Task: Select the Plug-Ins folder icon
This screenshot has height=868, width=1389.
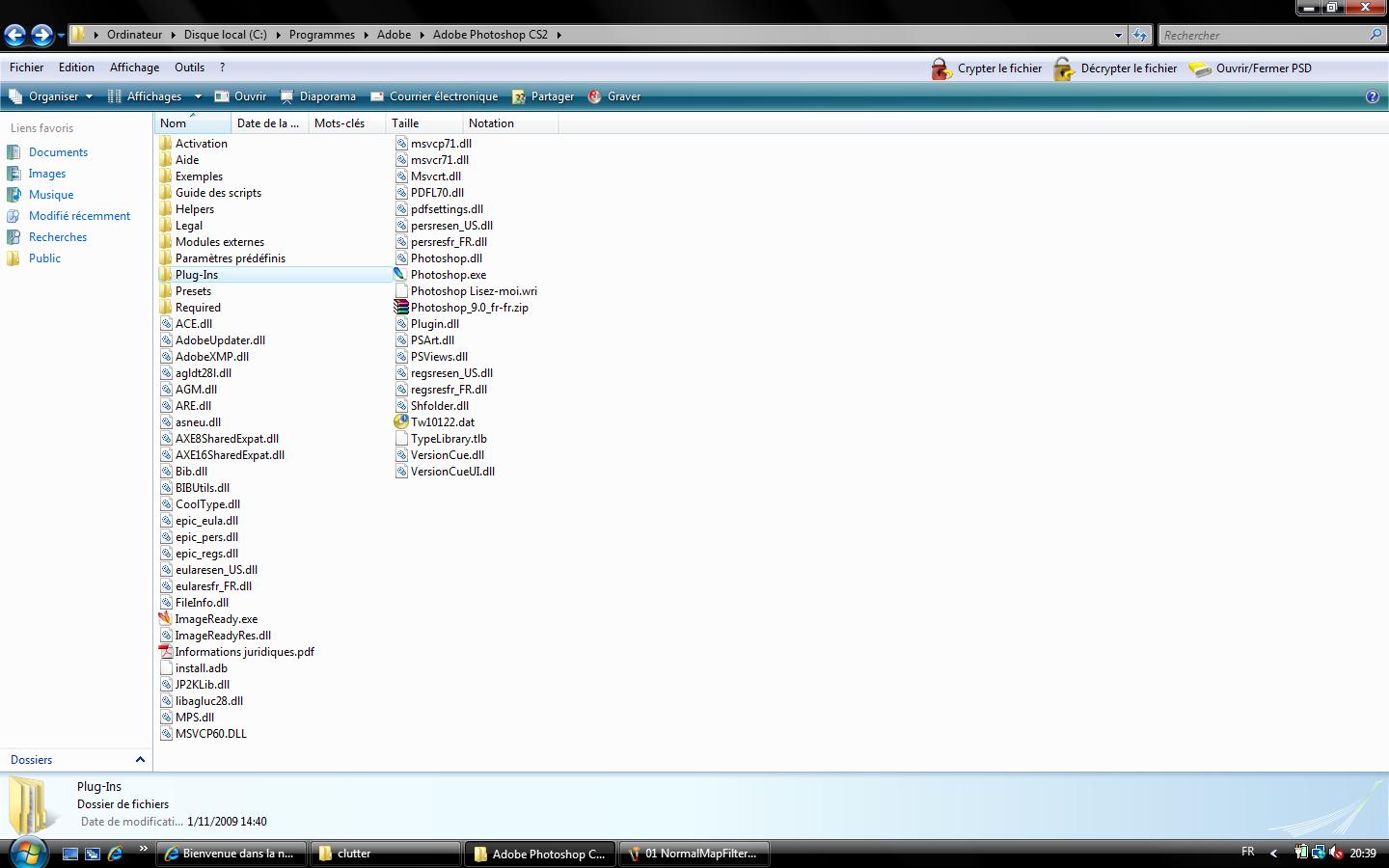Action: click(166, 275)
